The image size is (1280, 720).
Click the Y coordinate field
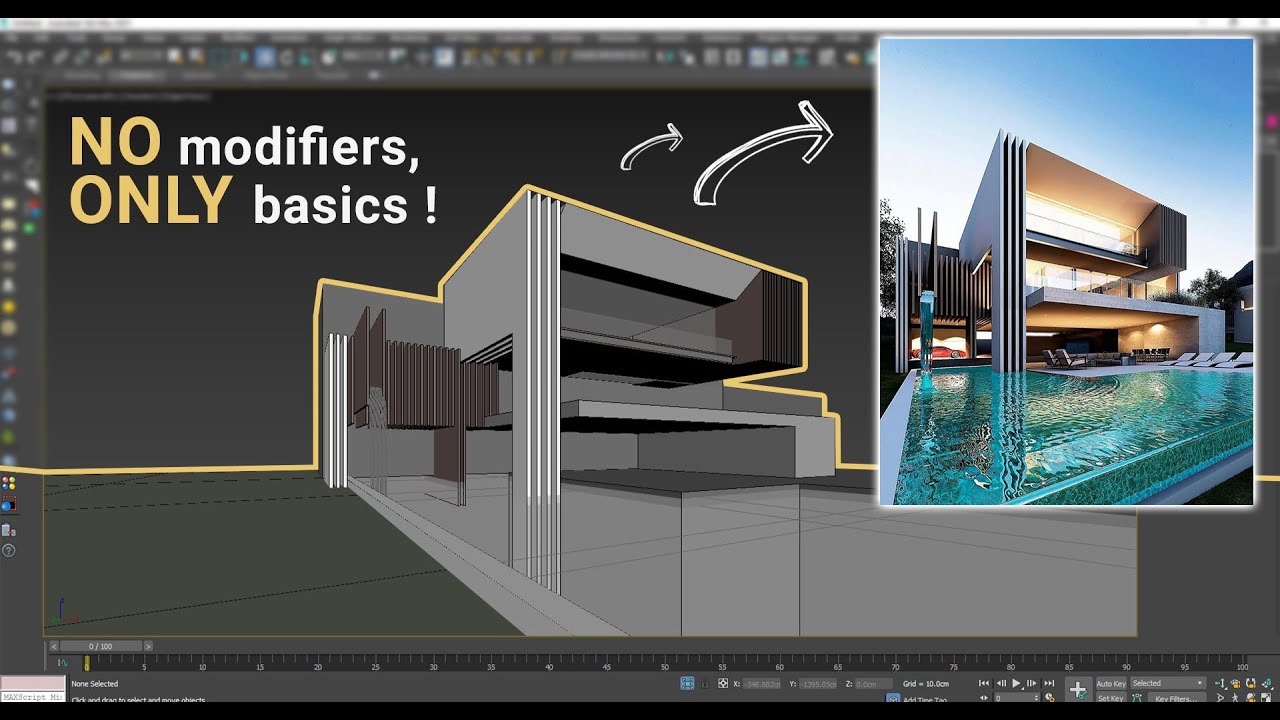818,684
